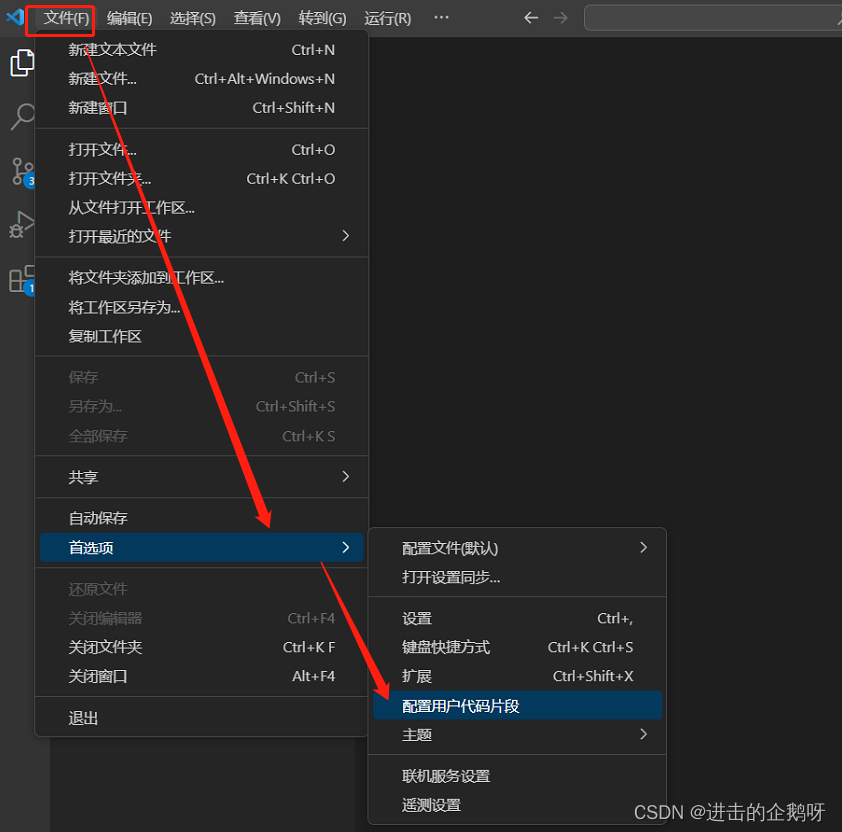Choose 关闭窗口 menu entry

[201, 676]
